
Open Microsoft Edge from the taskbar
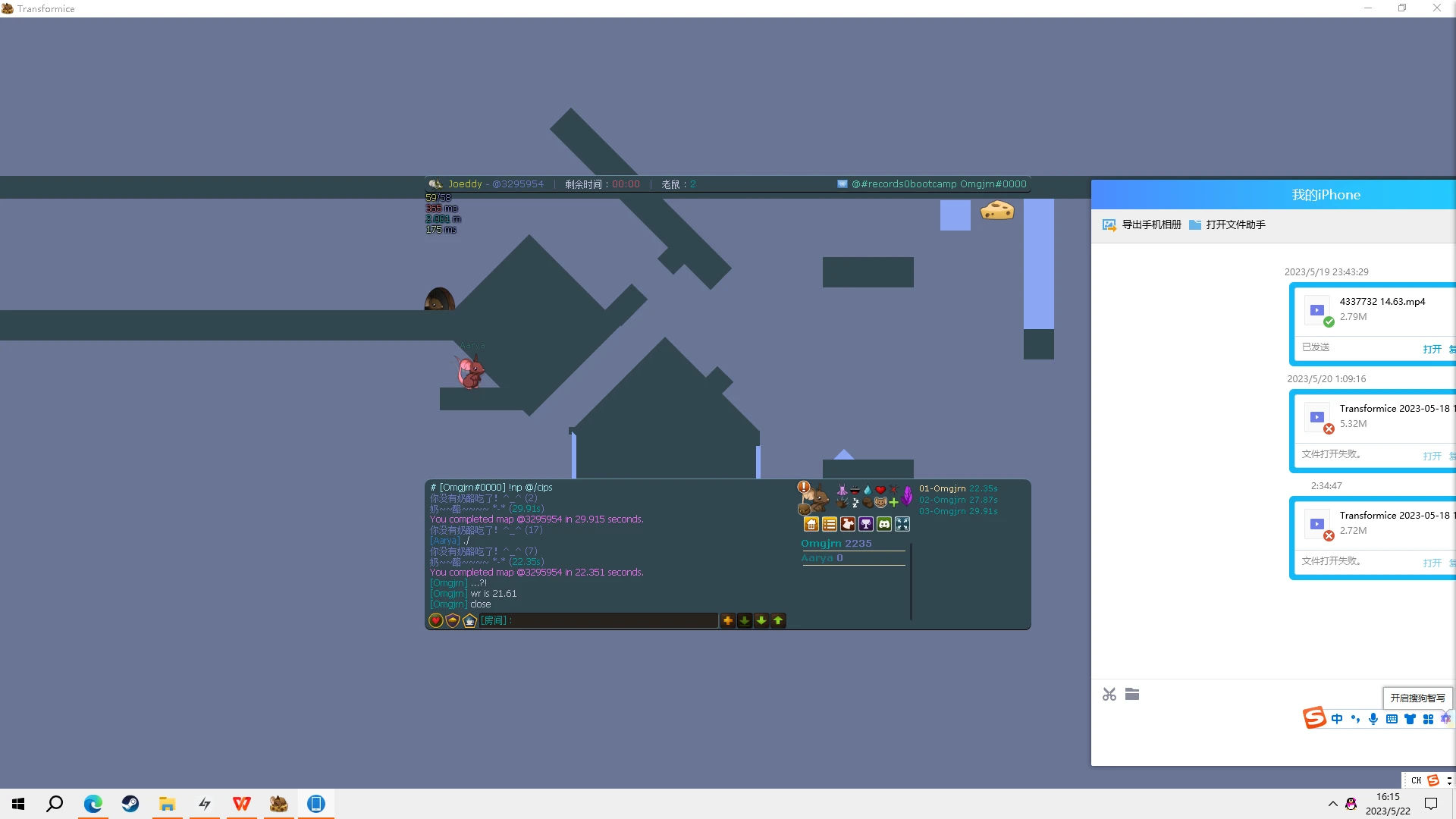93,804
